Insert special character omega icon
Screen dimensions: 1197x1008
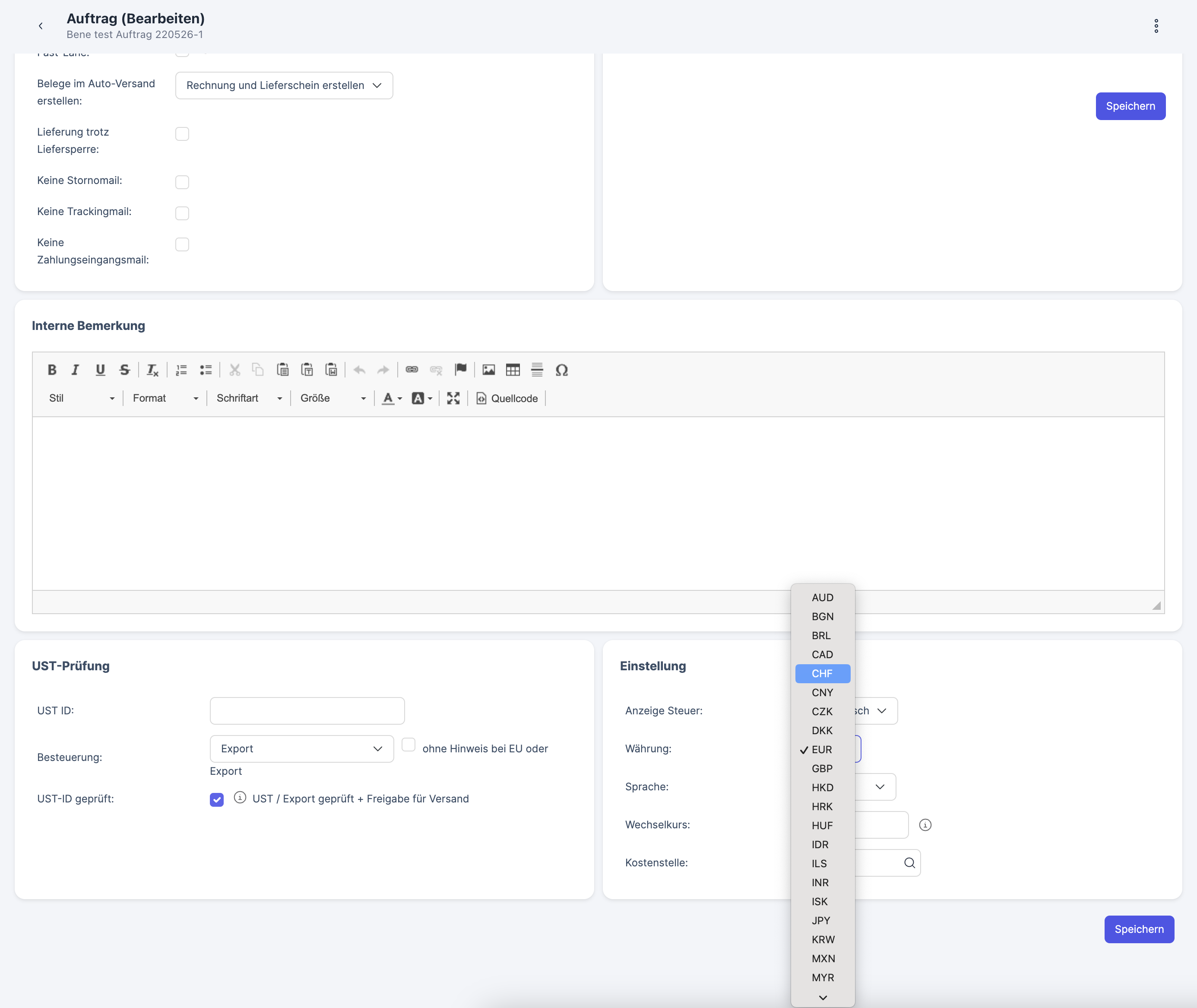[562, 370]
